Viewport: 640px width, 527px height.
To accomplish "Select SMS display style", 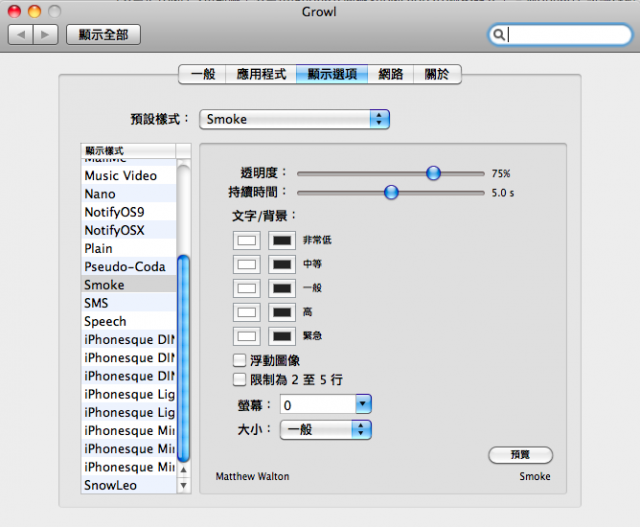I will coord(129,303).
